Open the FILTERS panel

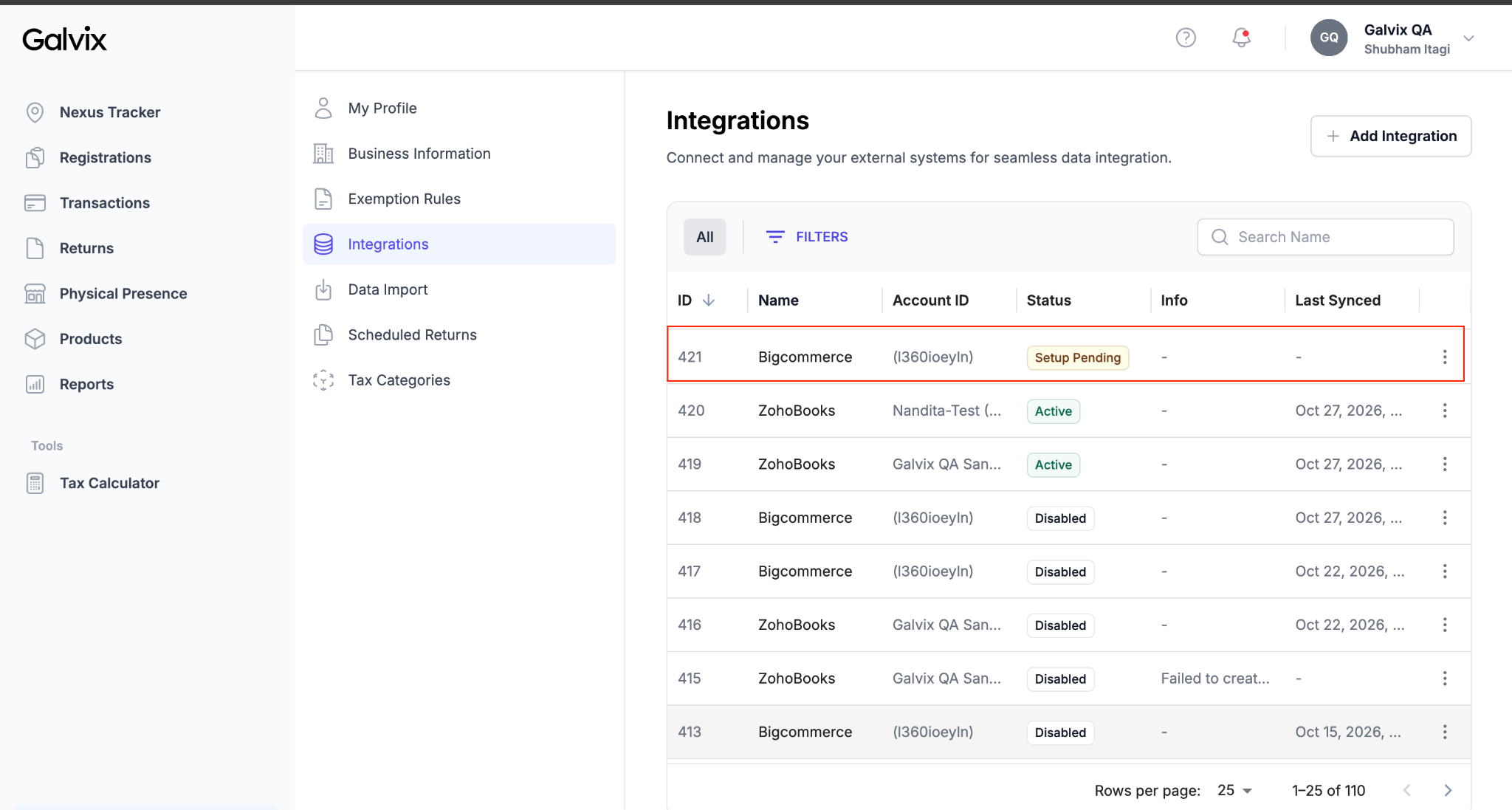pos(807,237)
